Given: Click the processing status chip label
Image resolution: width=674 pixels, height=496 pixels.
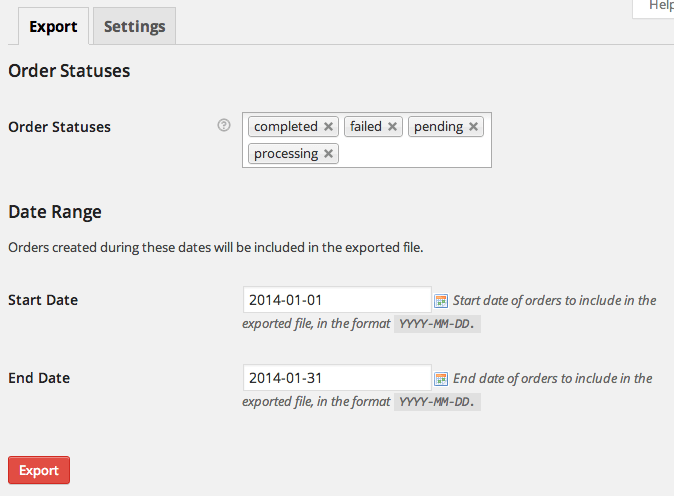Looking at the screenshot, I should click(x=286, y=154).
